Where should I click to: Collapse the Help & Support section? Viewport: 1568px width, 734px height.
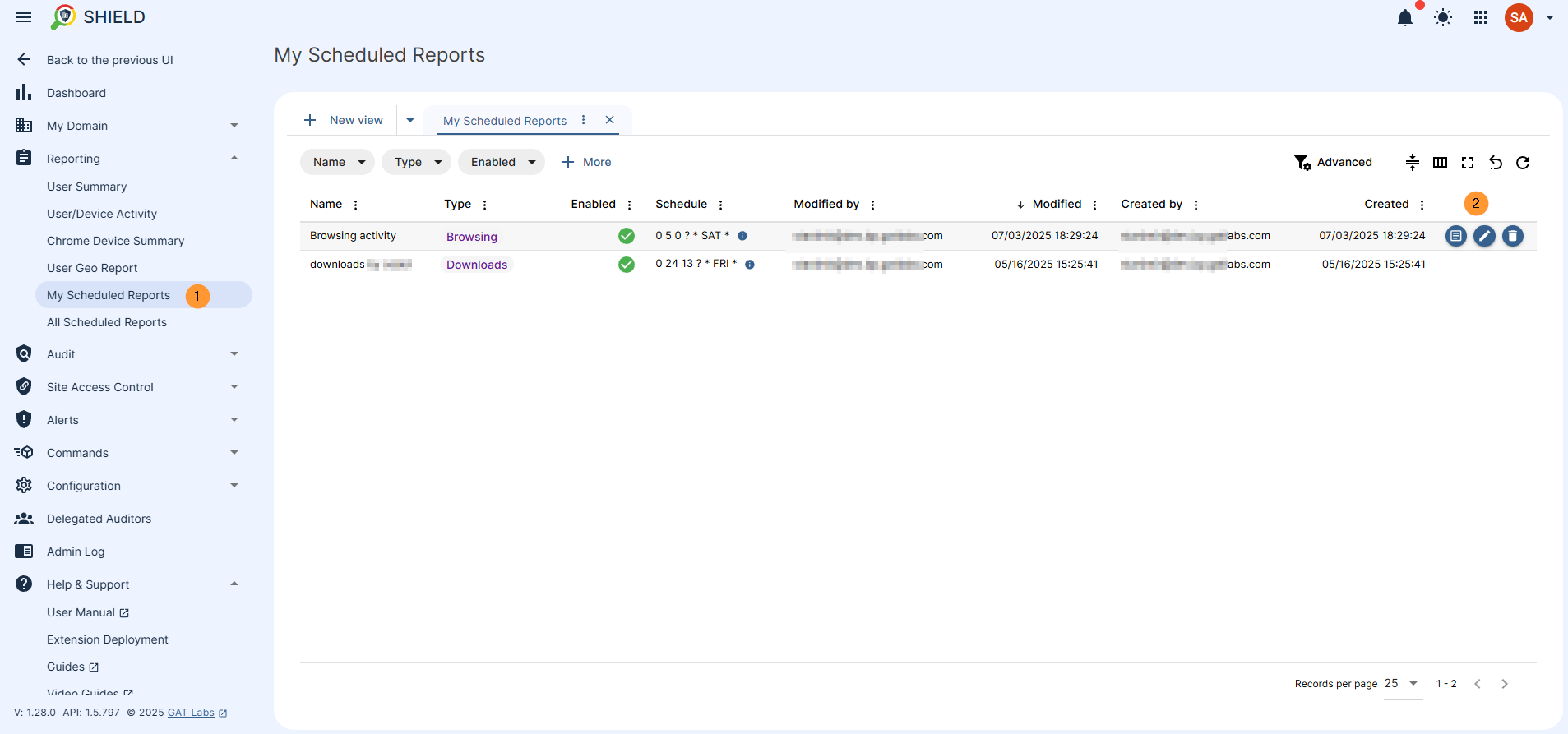coord(234,584)
